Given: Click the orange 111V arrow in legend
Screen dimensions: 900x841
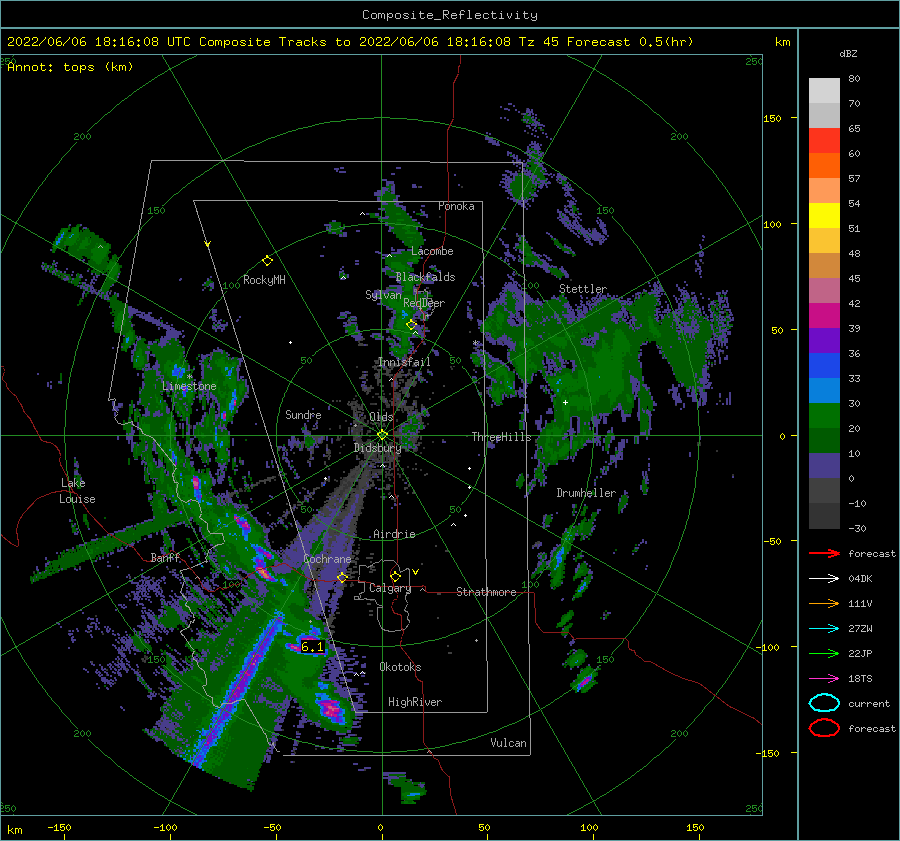Looking at the screenshot, I should pyautogui.click(x=824, y=603).
